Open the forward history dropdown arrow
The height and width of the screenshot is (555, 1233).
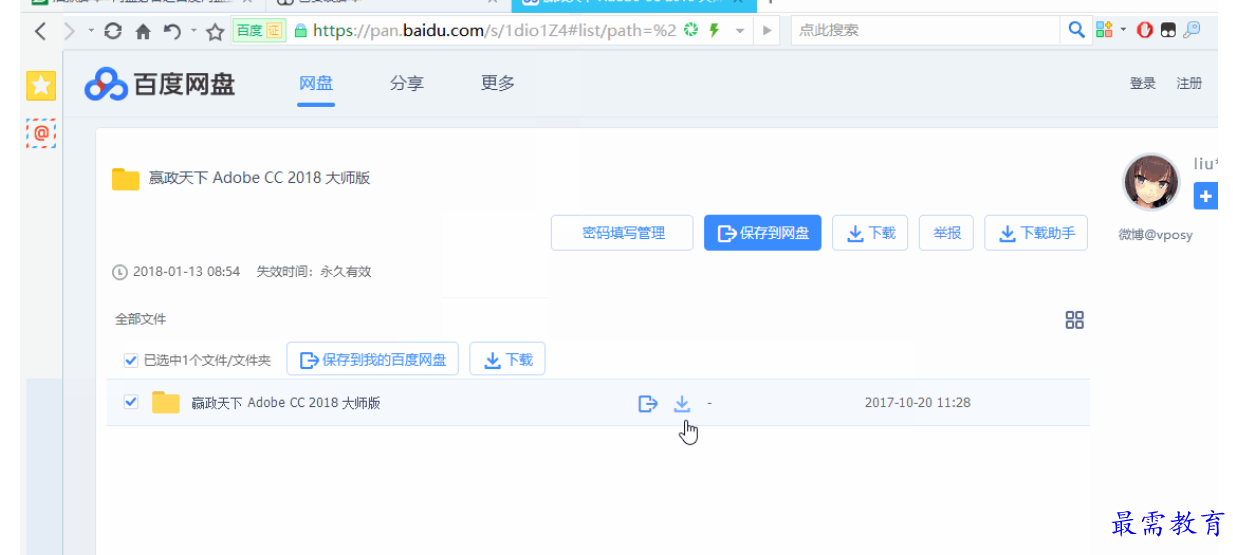(x=91, y=31)
